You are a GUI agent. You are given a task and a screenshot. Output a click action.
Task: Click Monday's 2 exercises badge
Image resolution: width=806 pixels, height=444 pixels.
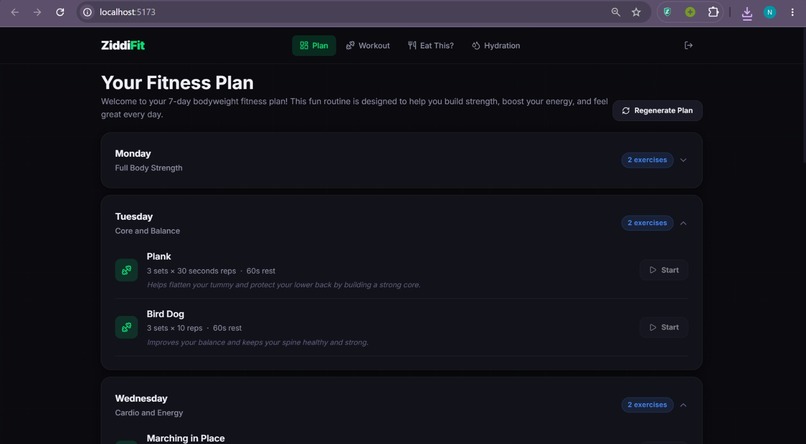point(647,160)
